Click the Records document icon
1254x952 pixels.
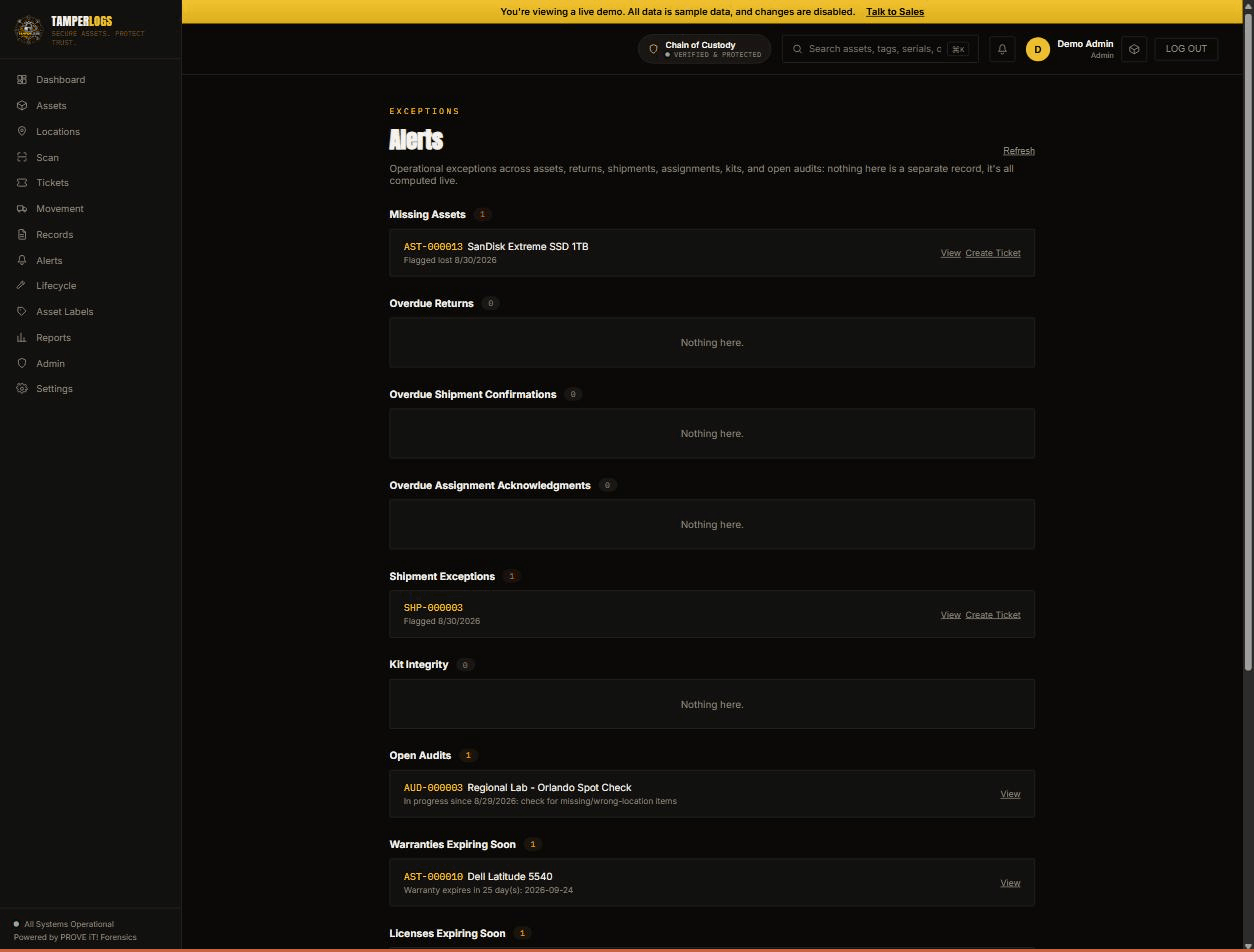[x=22, y=234]
